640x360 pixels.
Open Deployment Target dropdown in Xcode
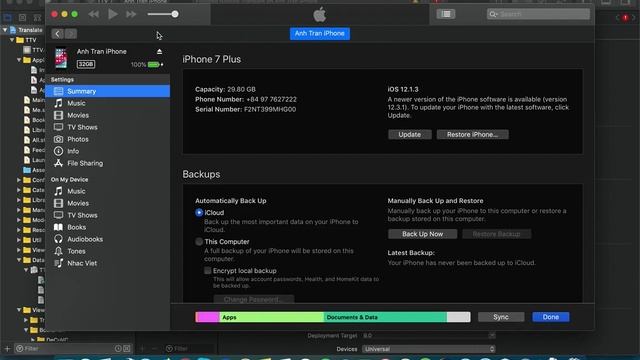(x=429, y=336)
